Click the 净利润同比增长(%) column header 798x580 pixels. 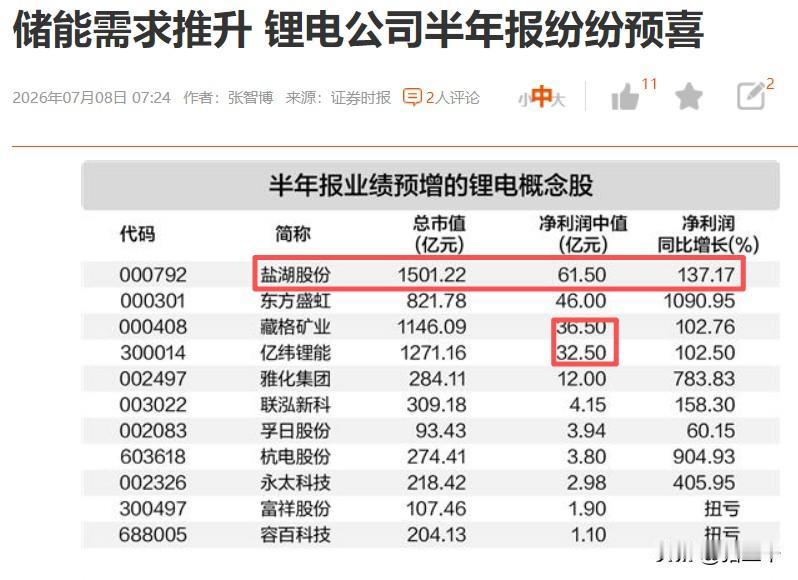click(708, 234)
